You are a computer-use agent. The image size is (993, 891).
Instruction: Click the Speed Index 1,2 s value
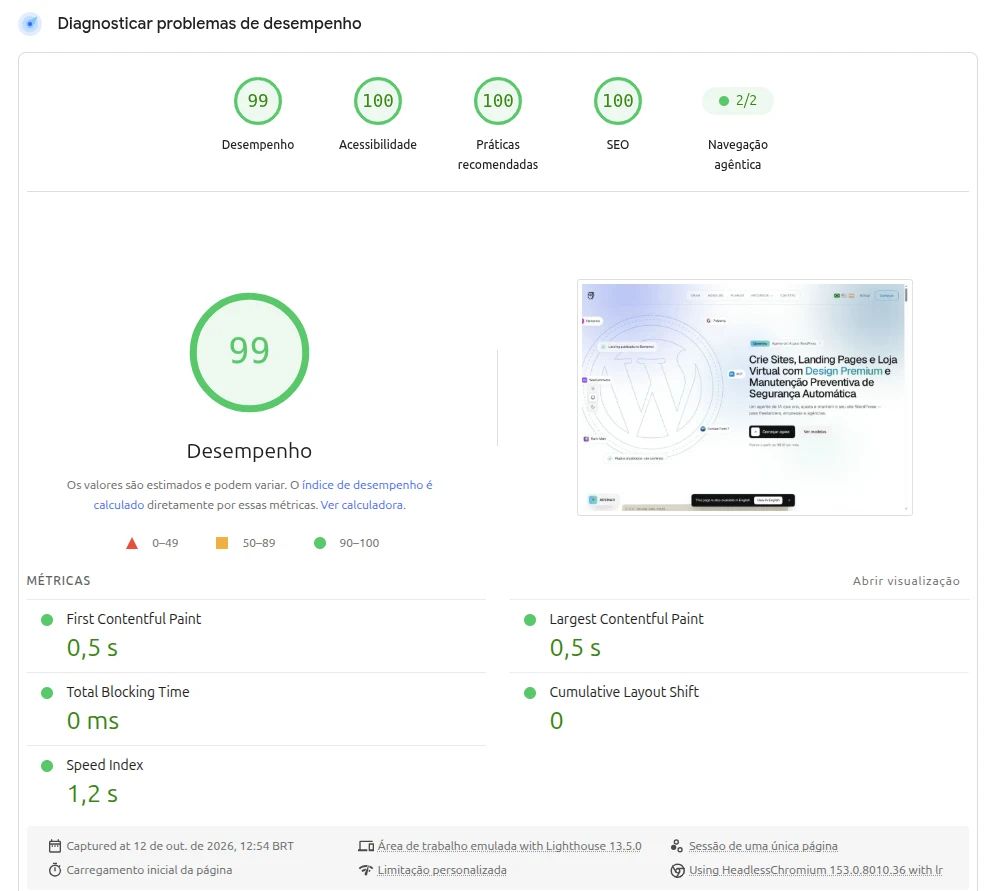92,794
